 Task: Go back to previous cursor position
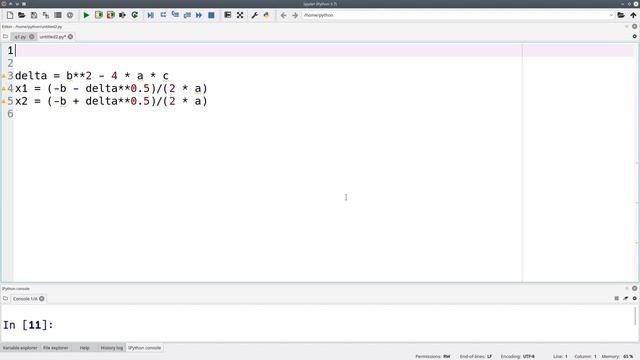pyautogui.click(x=283, y=15)
